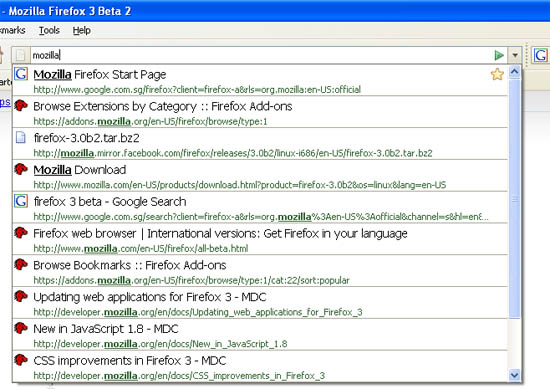The height and width of the screenshot is (389, 550).
Task: Click red favicon next to Mozilla Download
Action: (x=21, y=169)
